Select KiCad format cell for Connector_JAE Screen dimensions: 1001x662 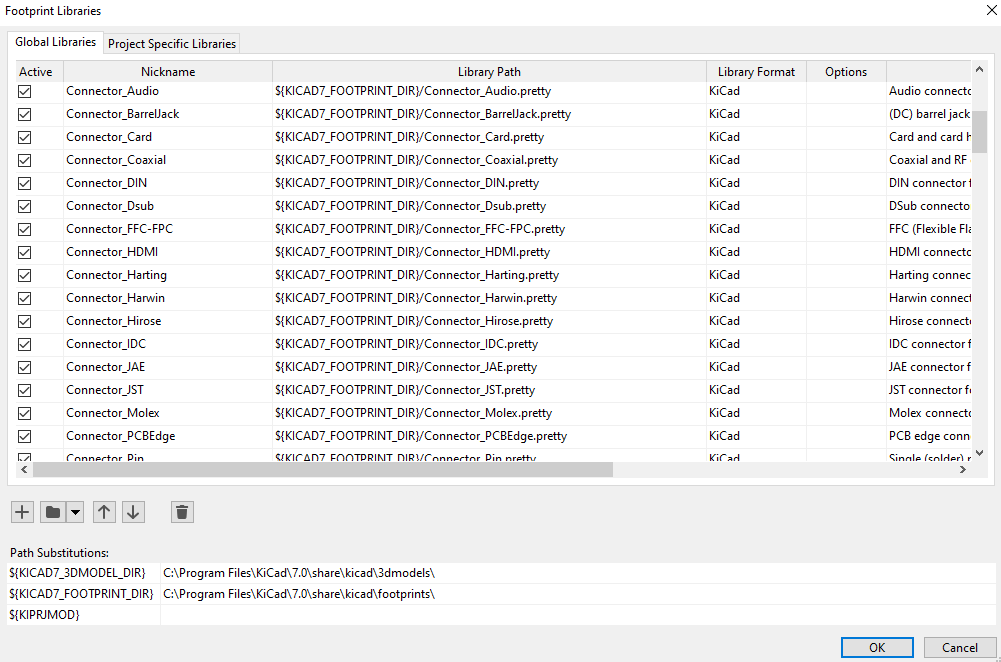point(756,367)
